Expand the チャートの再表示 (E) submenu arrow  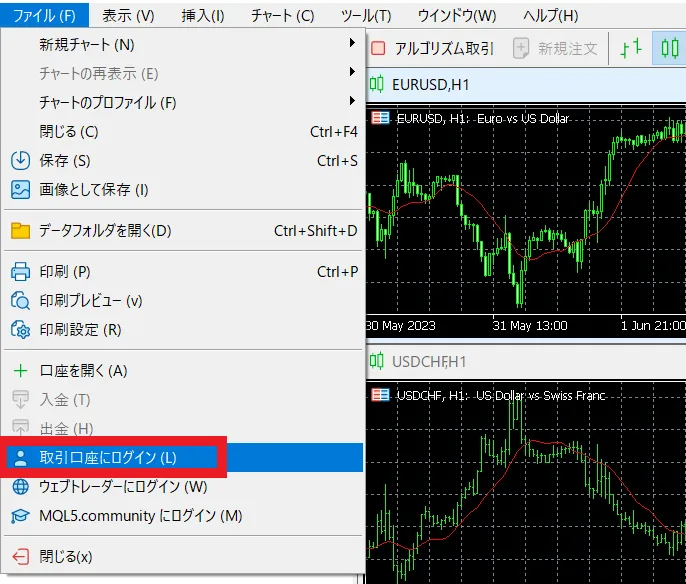(x=352, y=72)
